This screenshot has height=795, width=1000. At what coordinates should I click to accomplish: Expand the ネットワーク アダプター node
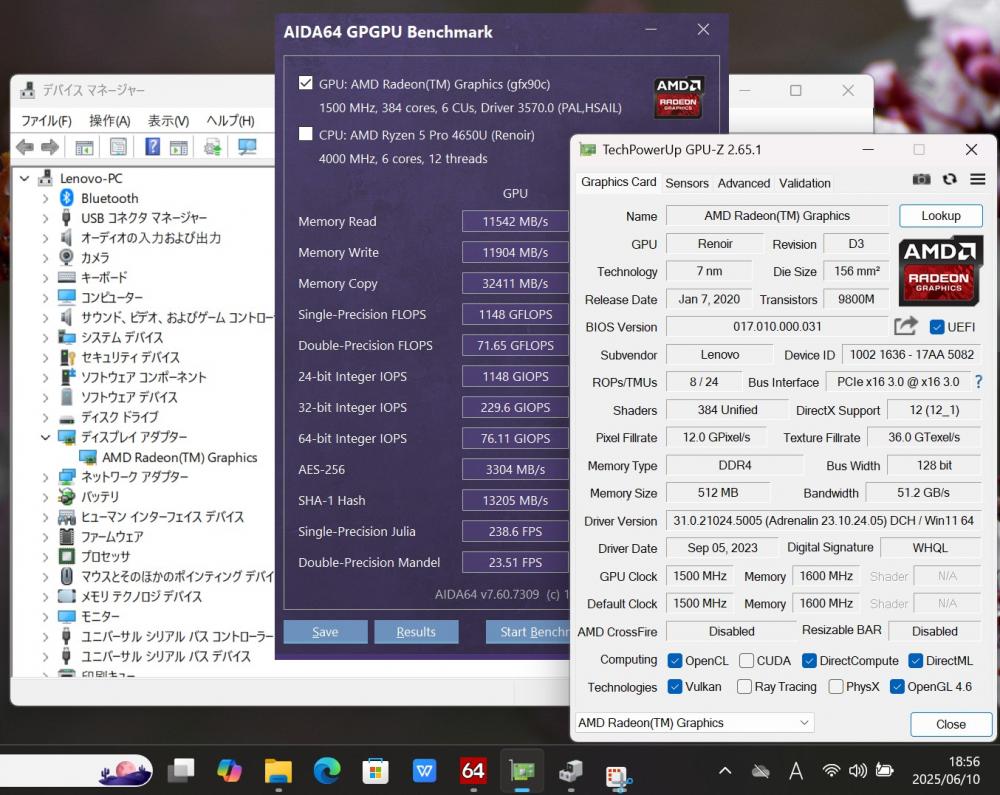(45, 477)
